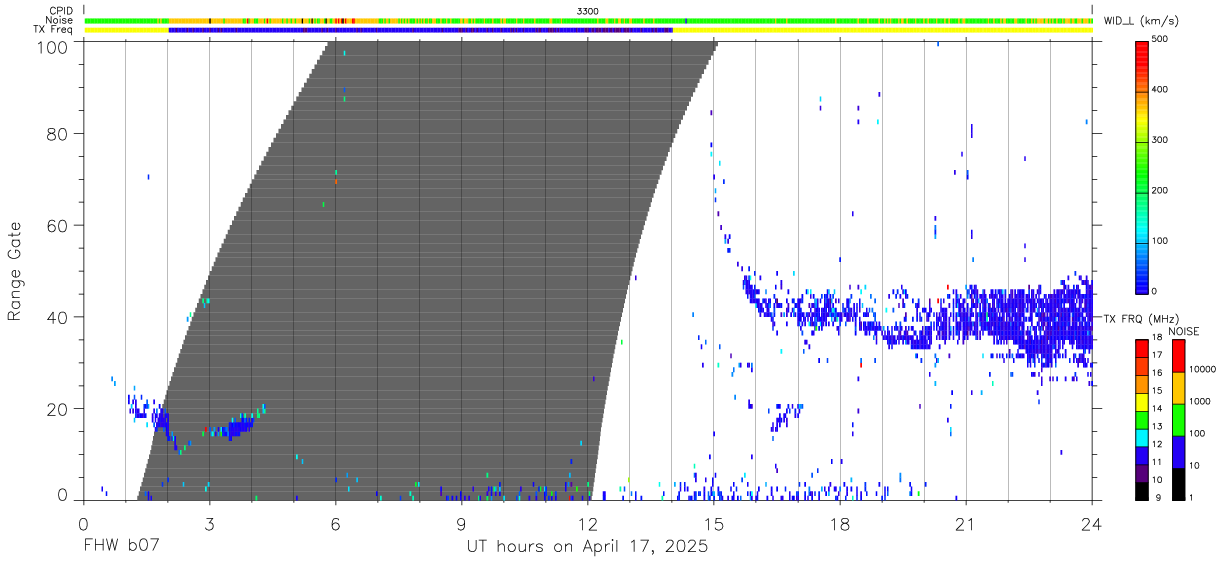Click the 3 hour tick label
1228x567 pixels.
[209, 524]
